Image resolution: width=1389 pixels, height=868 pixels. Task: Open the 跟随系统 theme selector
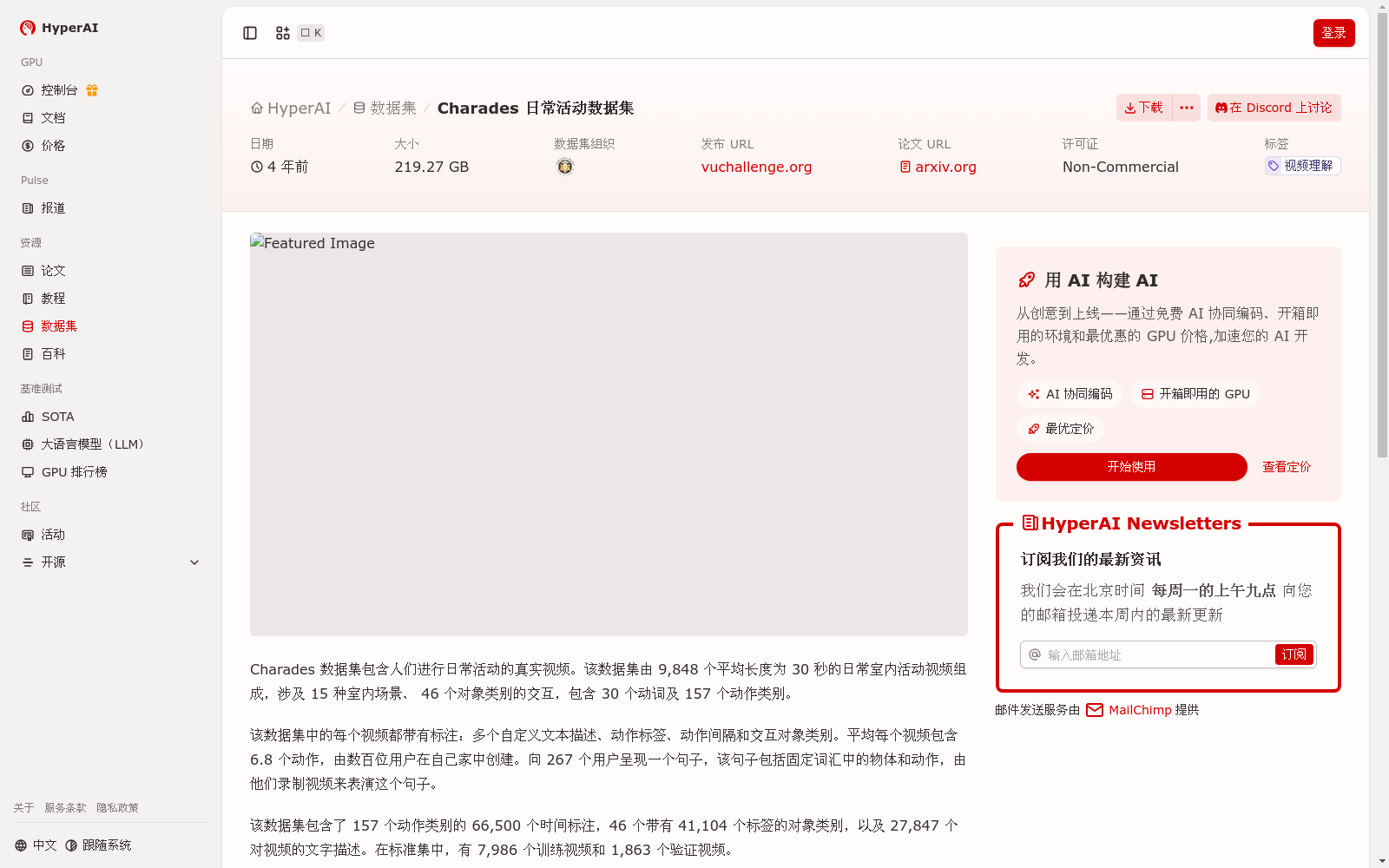[x=98, y=845]
